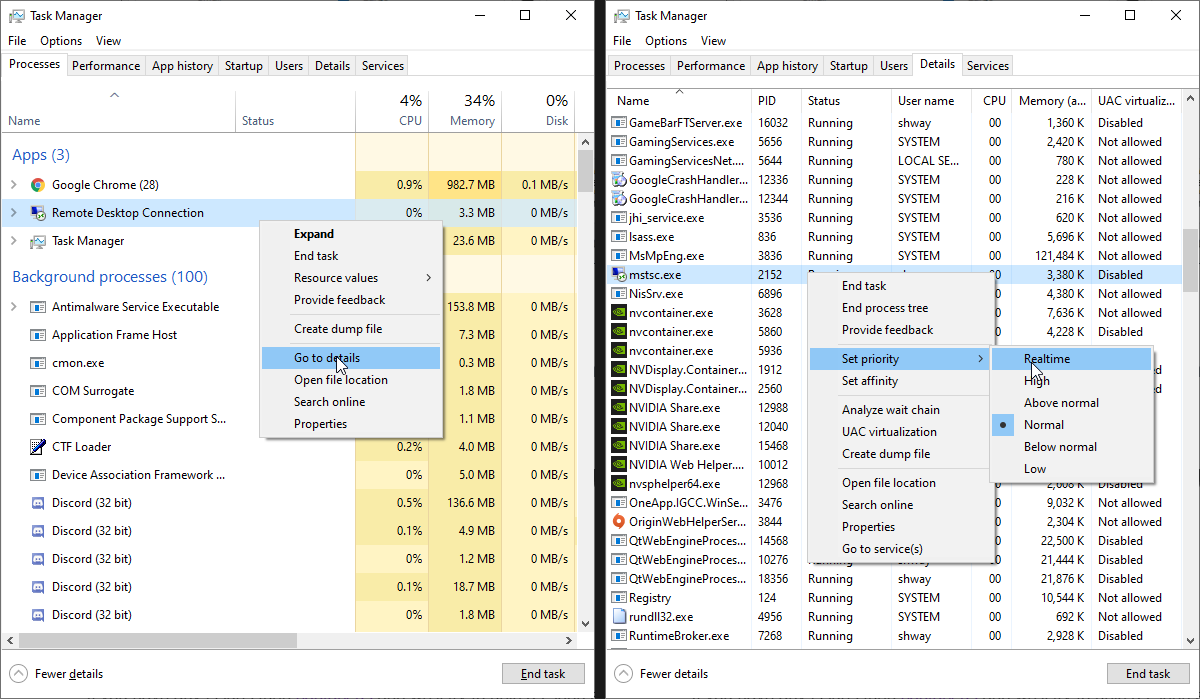
Task: Click the Google Chrome icon in the Processes list
Action: 38,185
